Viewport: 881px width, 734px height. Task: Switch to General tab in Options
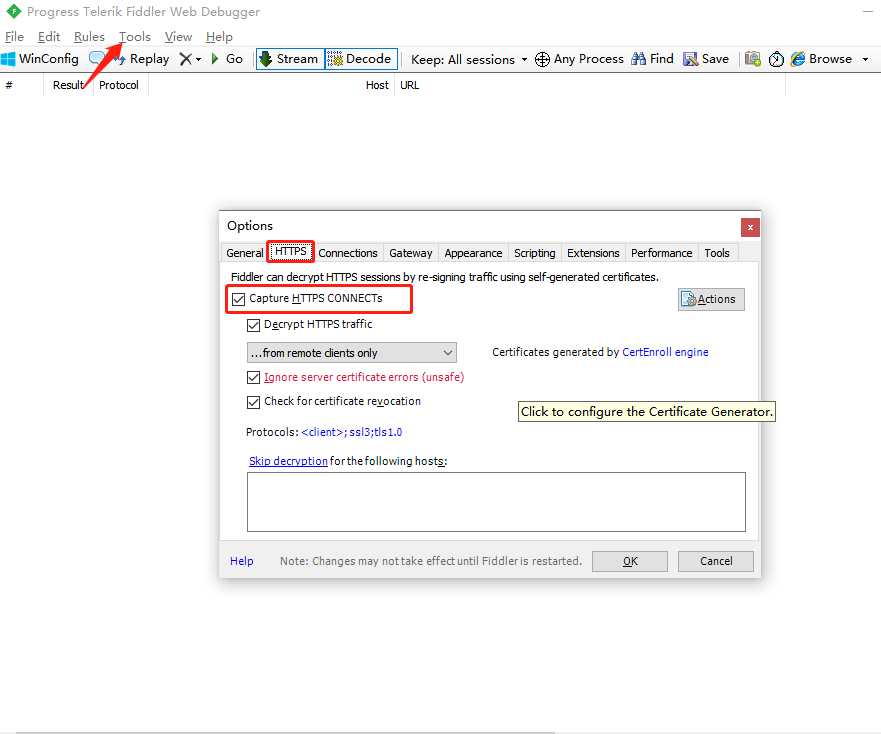244,253
